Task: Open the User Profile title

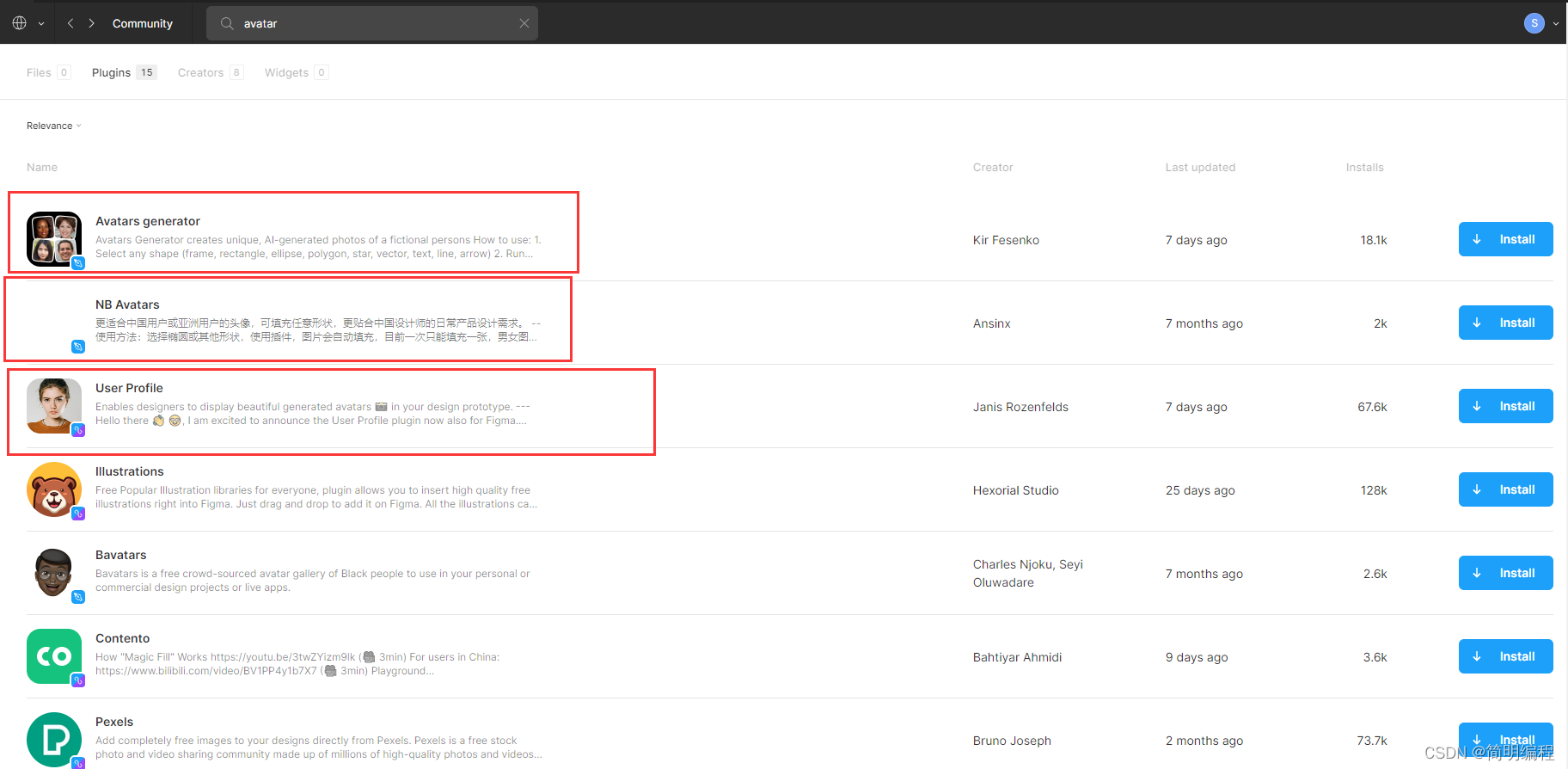Action: point(129,388)
